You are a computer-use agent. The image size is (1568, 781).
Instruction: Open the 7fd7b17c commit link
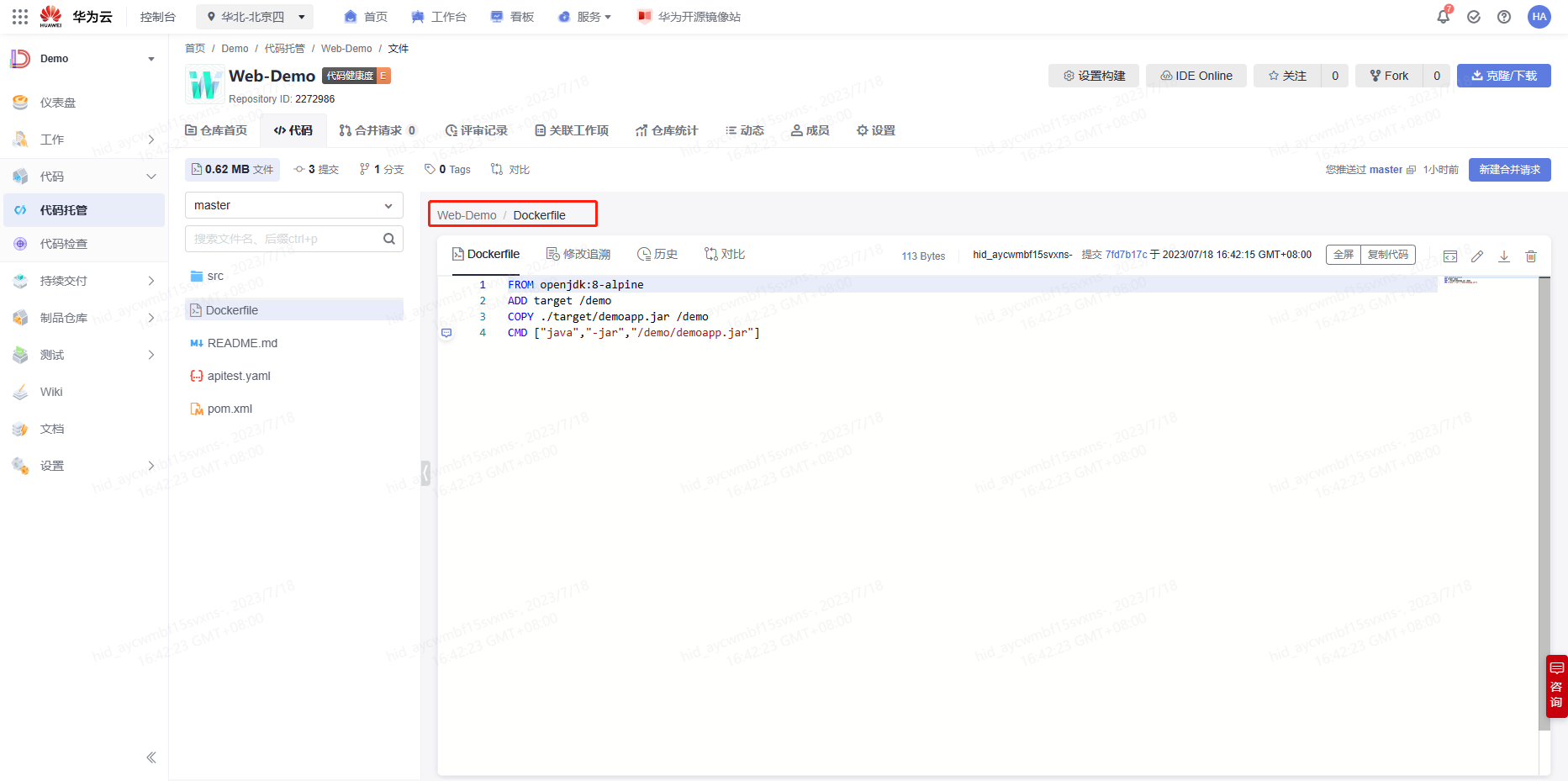(x=1126, y=255)
